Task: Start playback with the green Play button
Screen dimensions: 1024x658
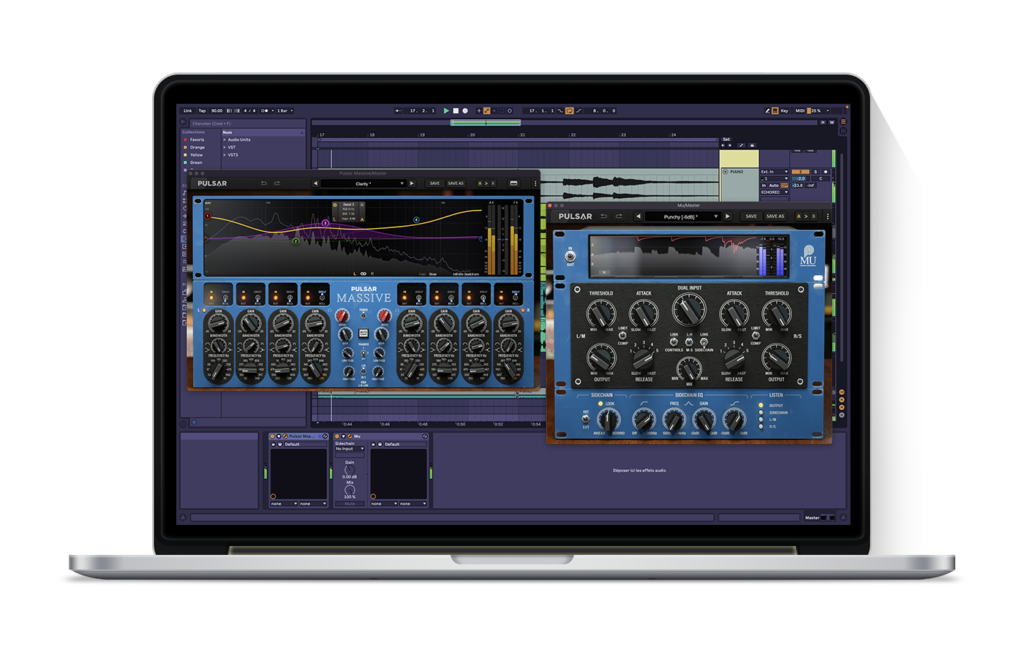Action: pyautogui.click(x=446, y=111)
